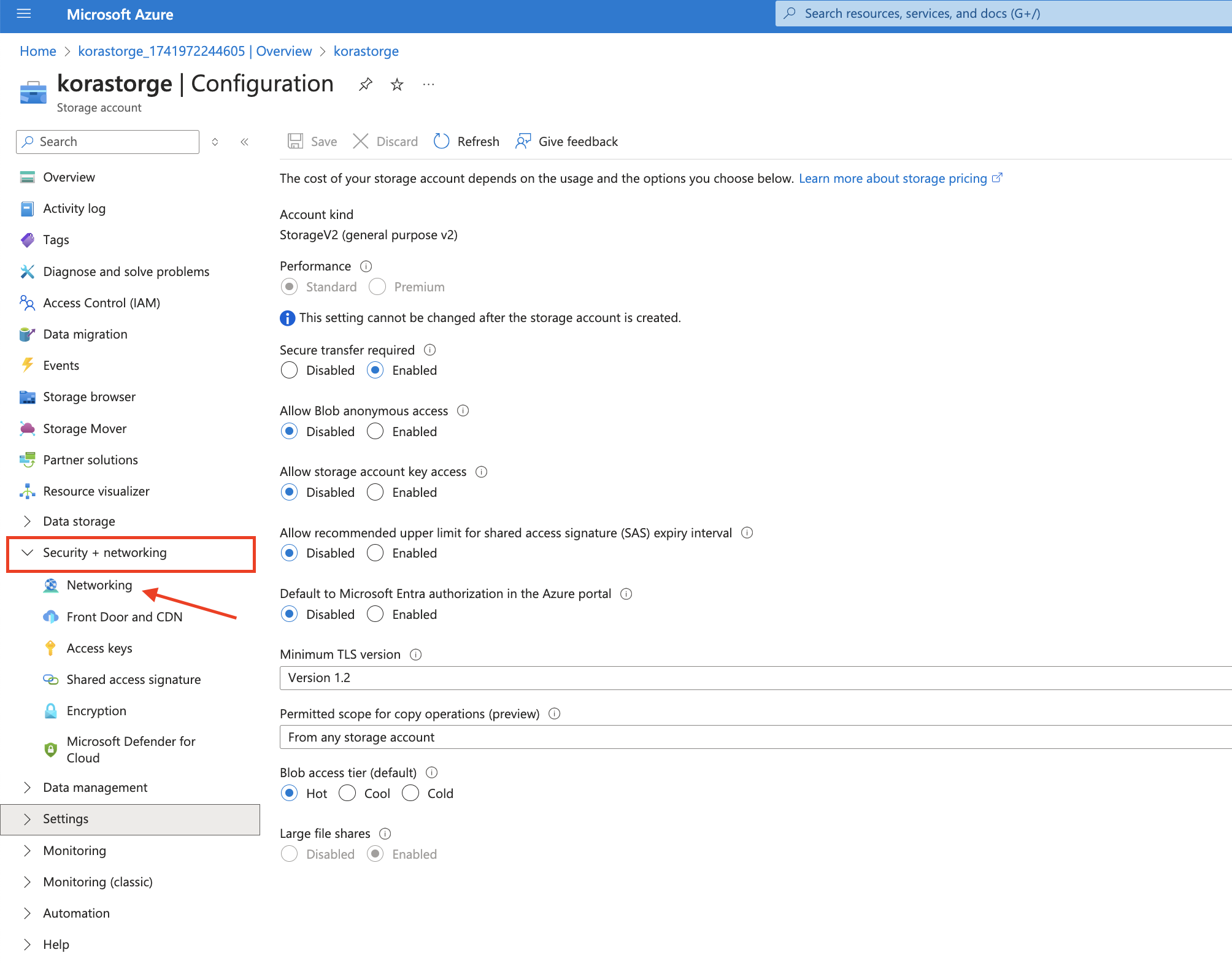Open the more options ellipsis
1232x963 pixels.
point(428,84)
